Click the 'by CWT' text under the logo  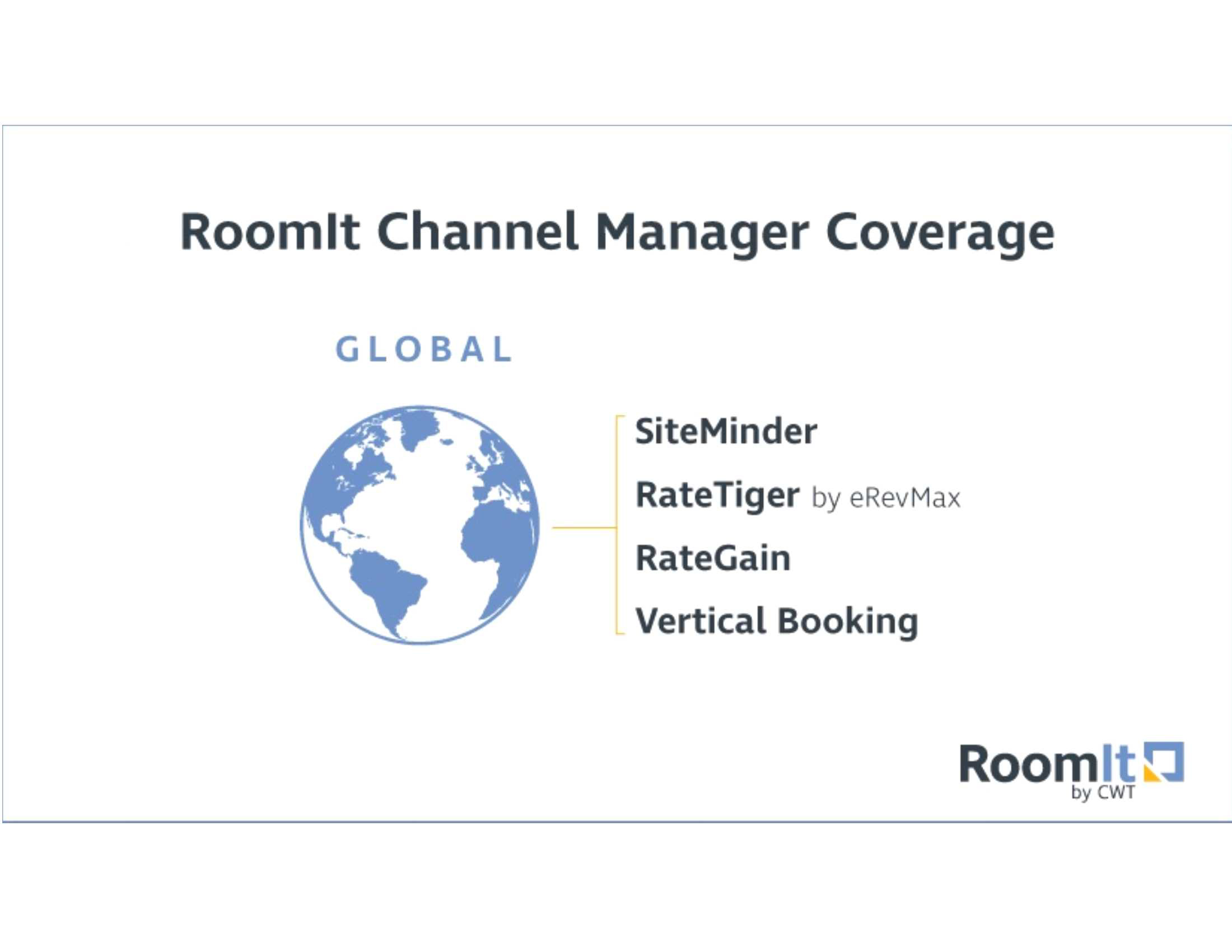pyautogui.click(x=1103, y=792)
